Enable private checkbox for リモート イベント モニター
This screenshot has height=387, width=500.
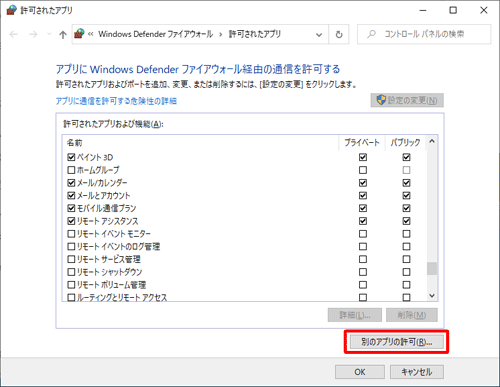pos(363,234)
